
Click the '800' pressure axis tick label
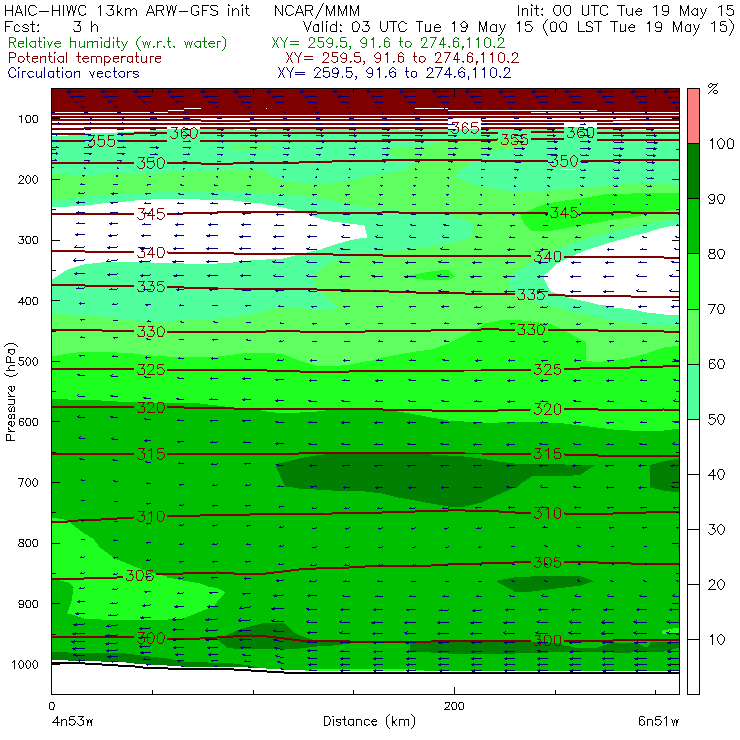(28, 543)
